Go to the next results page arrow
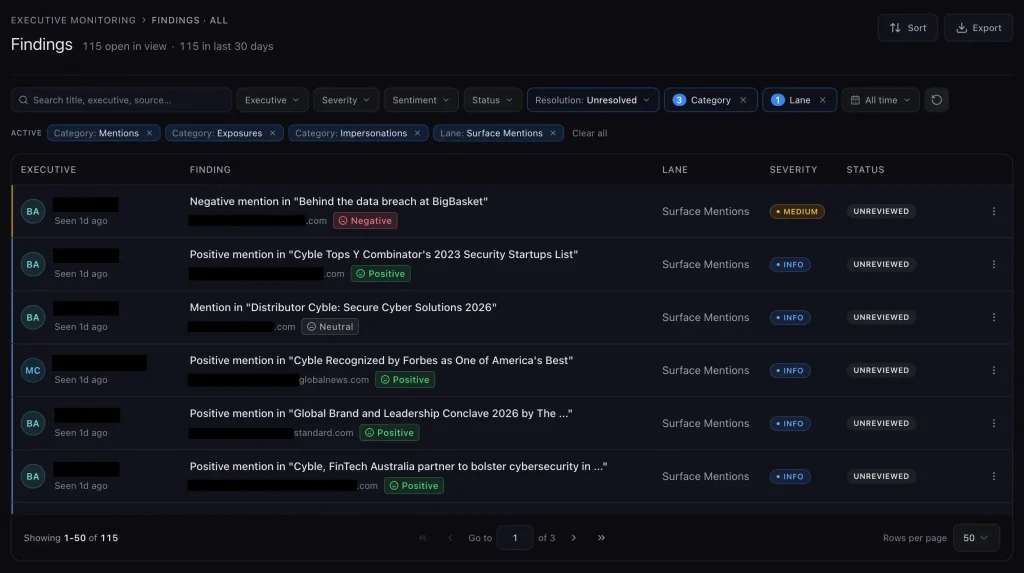The image size is (1024, 573). (x=573, y=538)
